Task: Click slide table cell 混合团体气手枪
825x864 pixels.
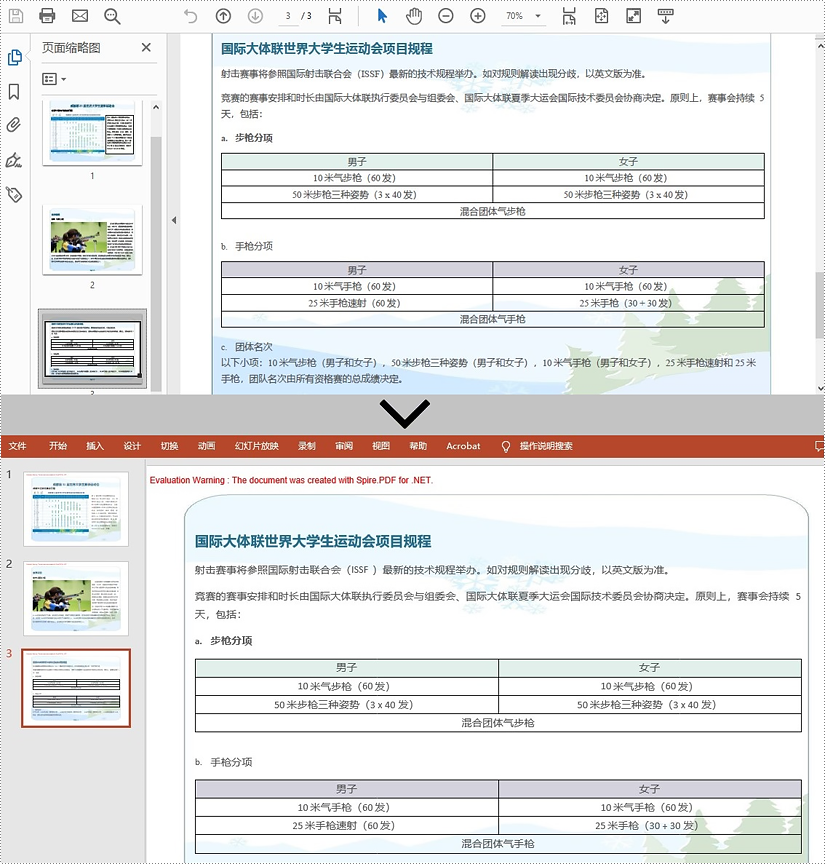Action: point(498,844)
